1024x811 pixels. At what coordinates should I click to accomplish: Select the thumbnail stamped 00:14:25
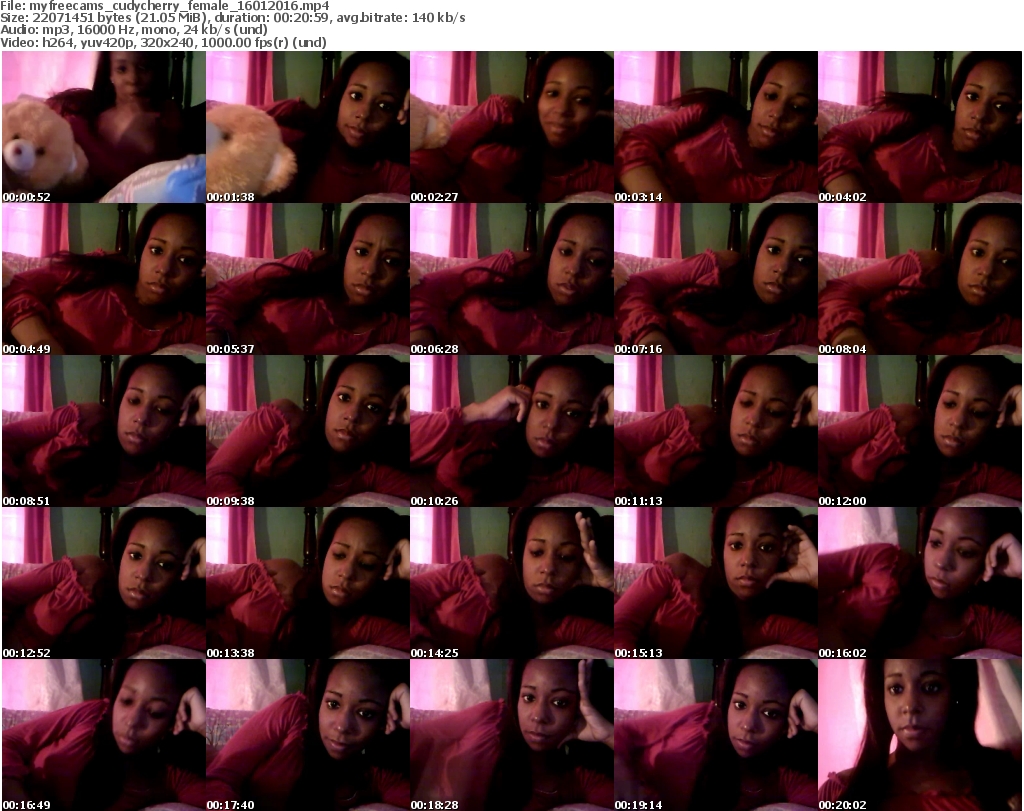pyautogui.click(x=512, y=583)
